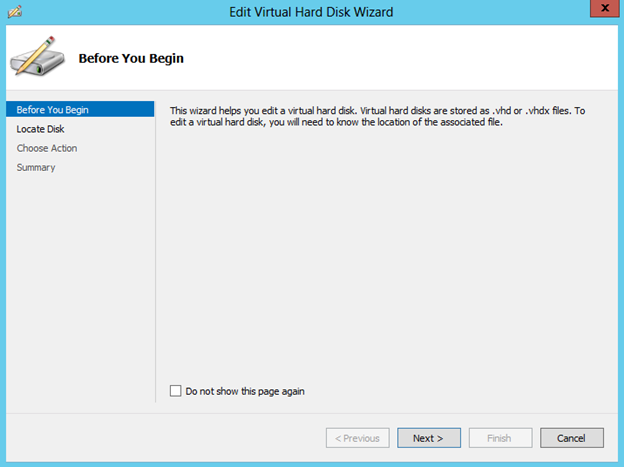Click the grayed-out < Previous button

[x=357, y=438]
